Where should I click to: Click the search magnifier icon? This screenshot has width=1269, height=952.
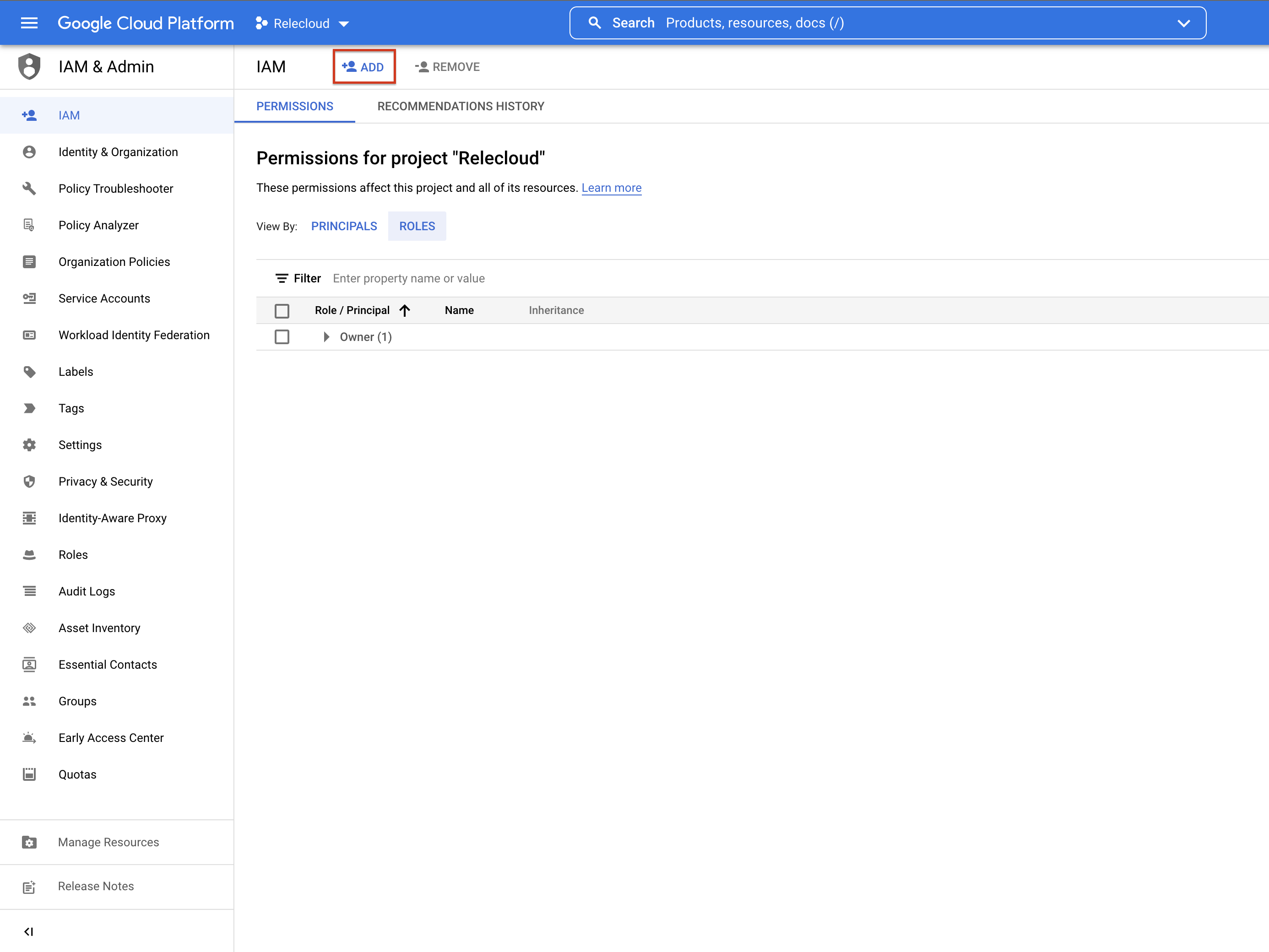pos(595,23)
